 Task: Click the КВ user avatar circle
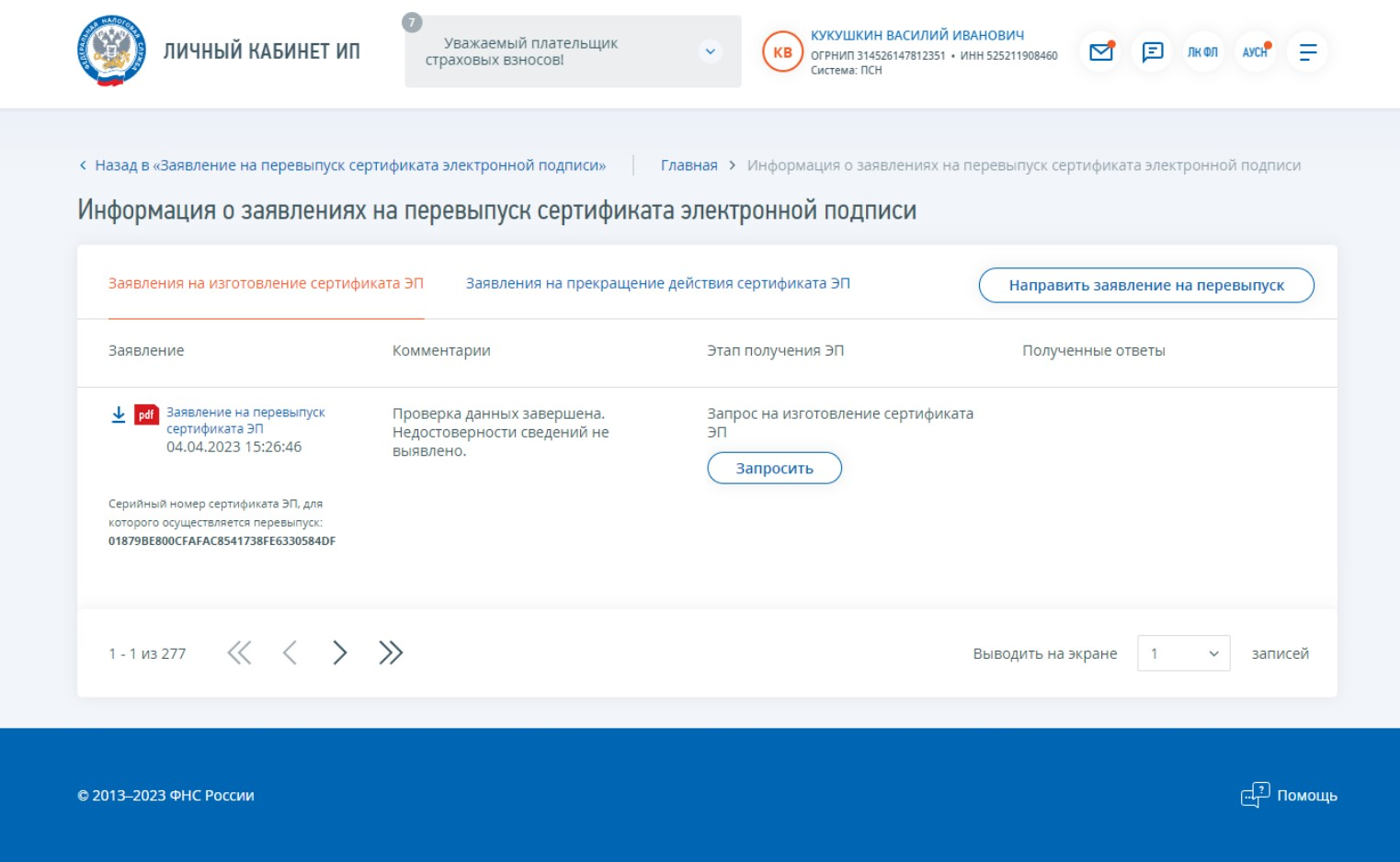(782, 52)
